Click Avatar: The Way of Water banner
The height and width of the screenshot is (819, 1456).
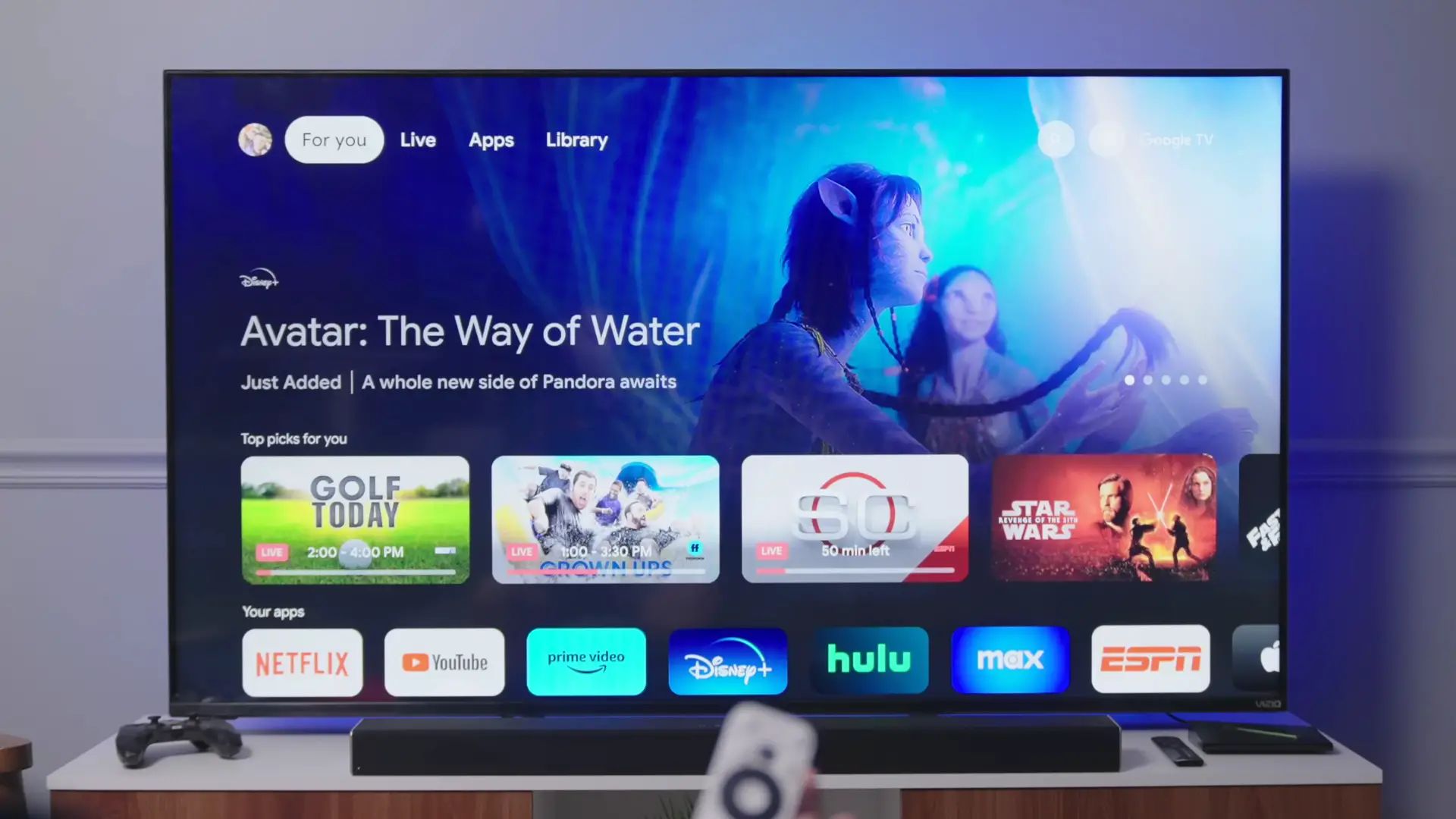(728, 290)
